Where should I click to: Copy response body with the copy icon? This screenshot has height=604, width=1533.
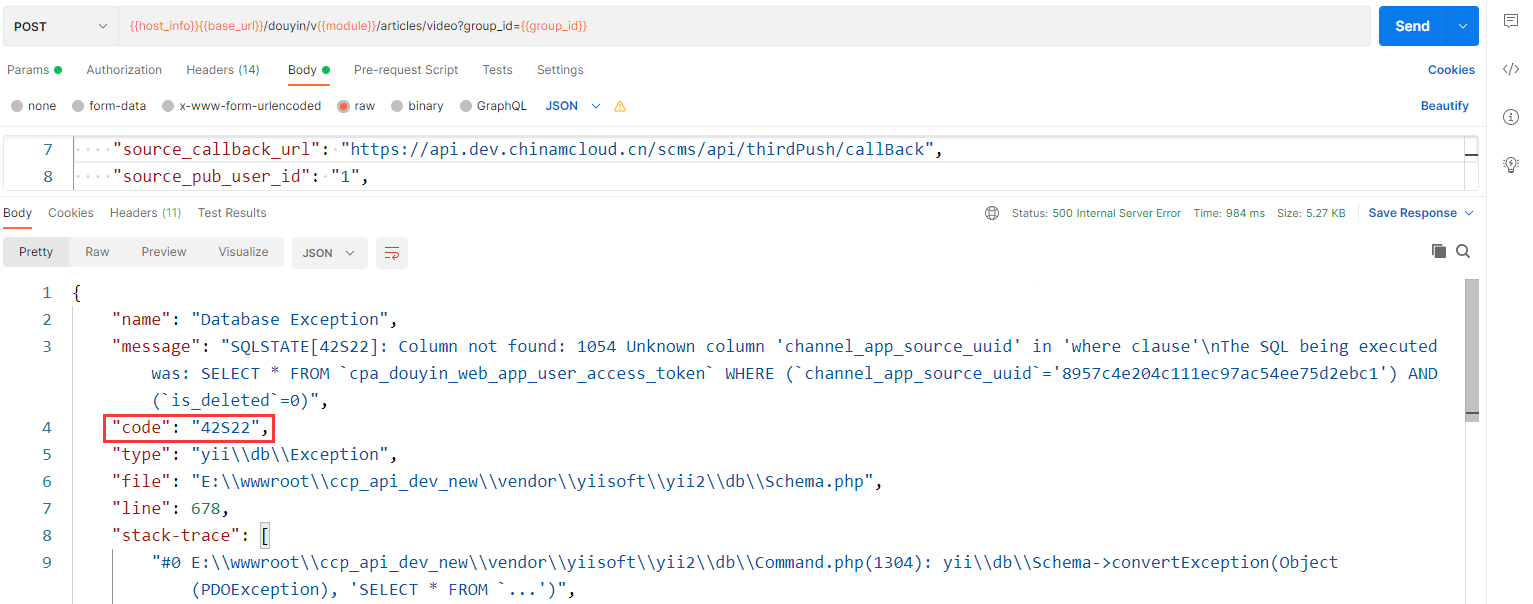click(1439, 252)
